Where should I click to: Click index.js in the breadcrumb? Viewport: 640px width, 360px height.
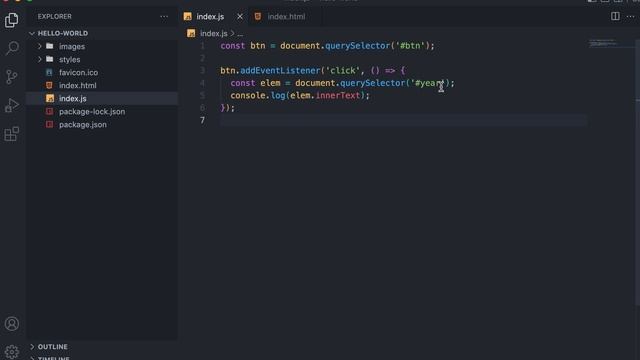pos(213,33)
